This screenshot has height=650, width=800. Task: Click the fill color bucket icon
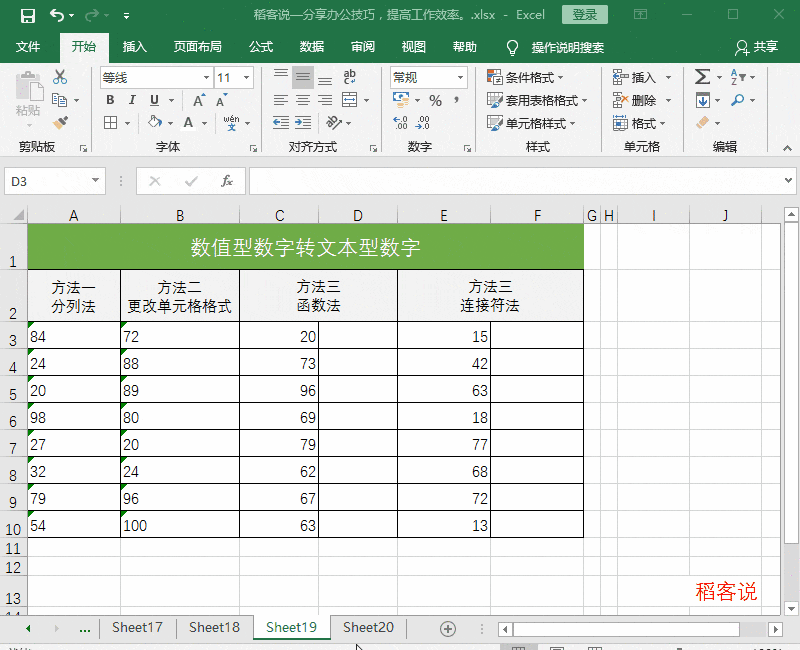coord(155,122)
